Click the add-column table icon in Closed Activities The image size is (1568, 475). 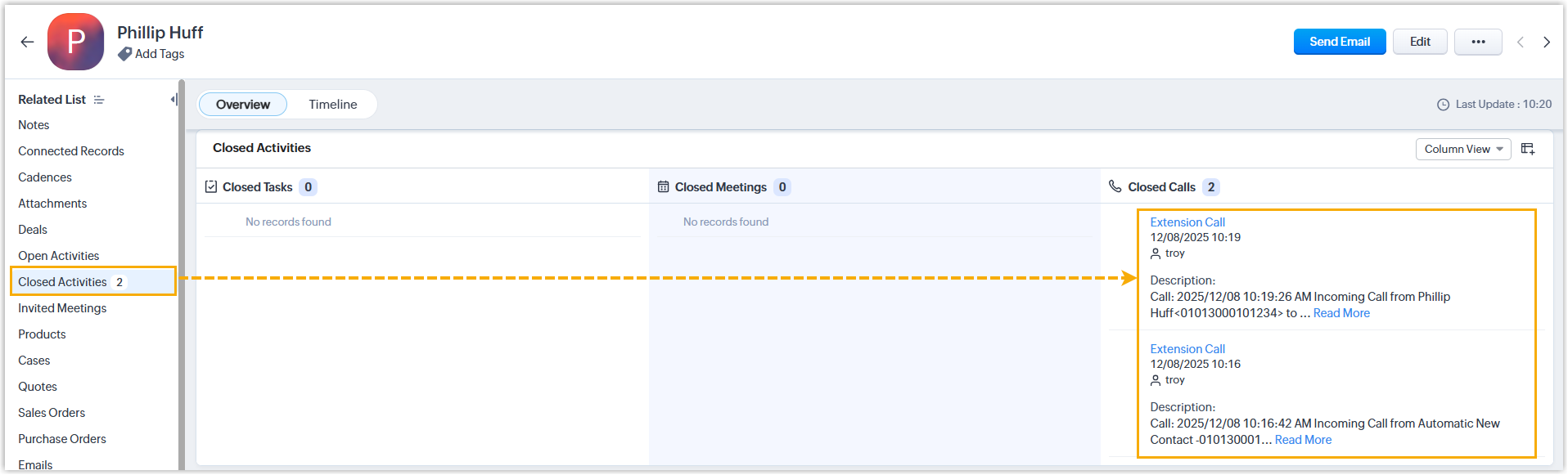pos(1527,149)
